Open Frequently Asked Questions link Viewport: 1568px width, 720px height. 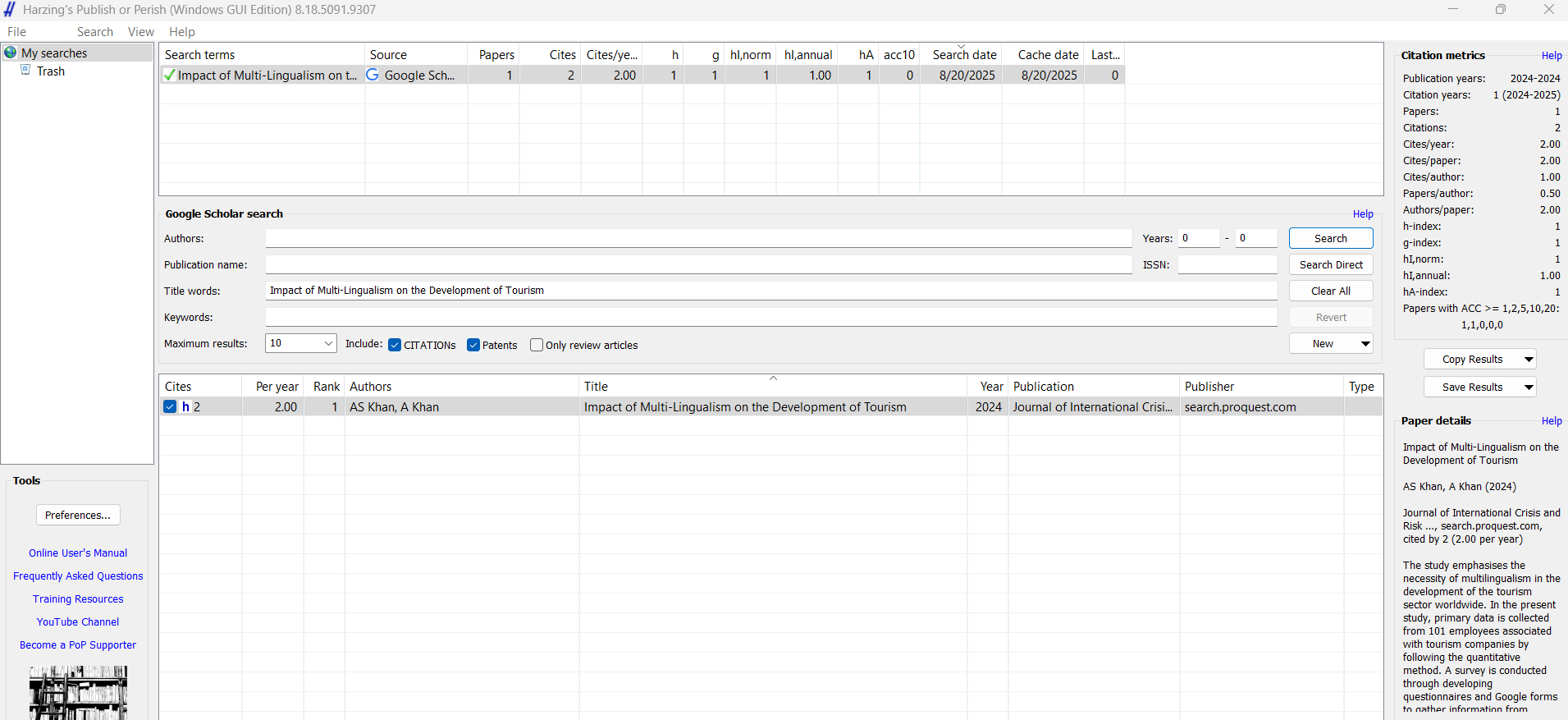click(78, 576)
